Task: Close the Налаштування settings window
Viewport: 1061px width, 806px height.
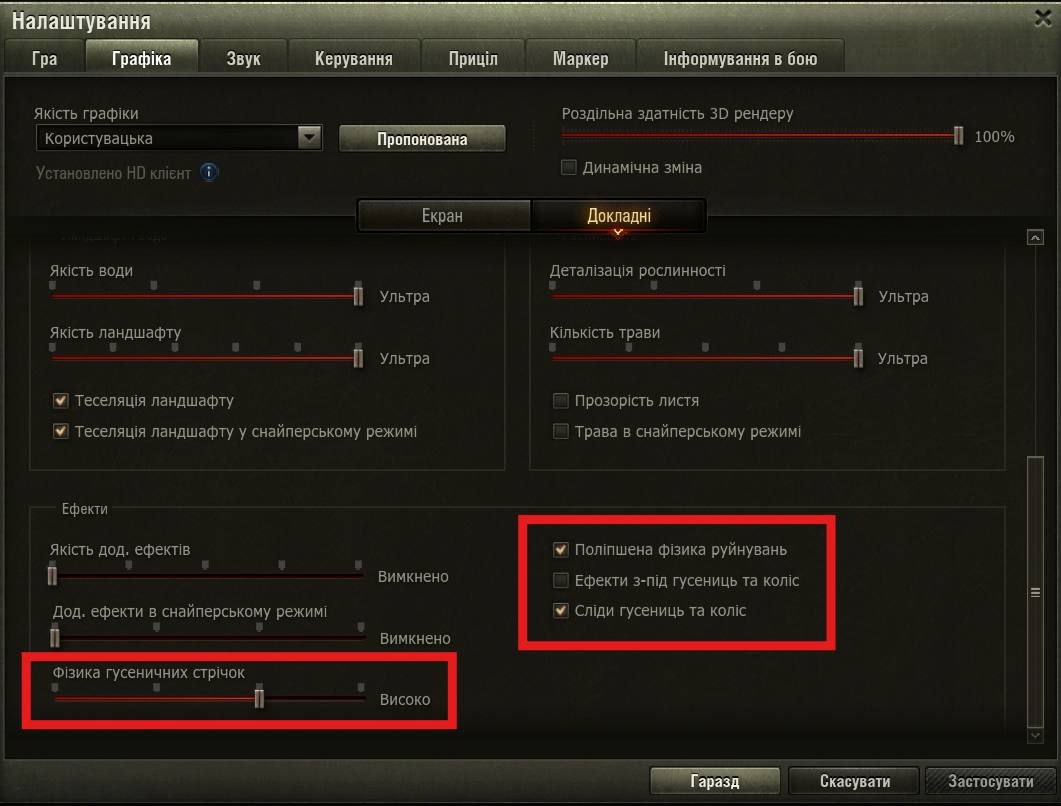Action: (x=1043, y=18)
